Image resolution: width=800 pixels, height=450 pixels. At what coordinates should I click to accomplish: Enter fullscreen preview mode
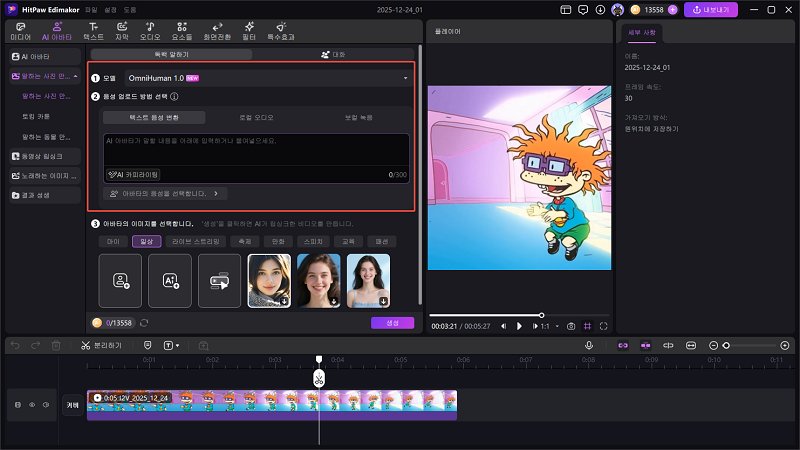pos(604,326)
